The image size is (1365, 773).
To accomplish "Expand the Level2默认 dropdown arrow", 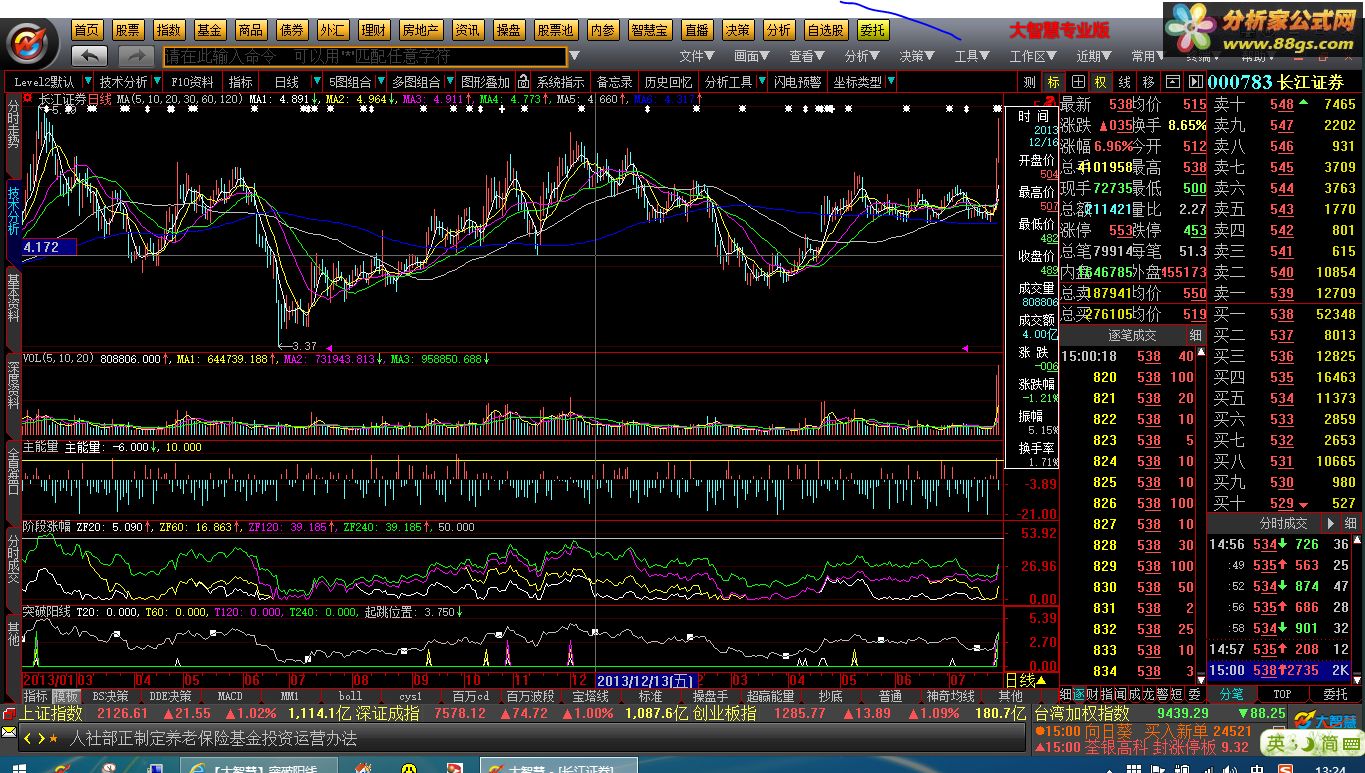I will [88, 82].
